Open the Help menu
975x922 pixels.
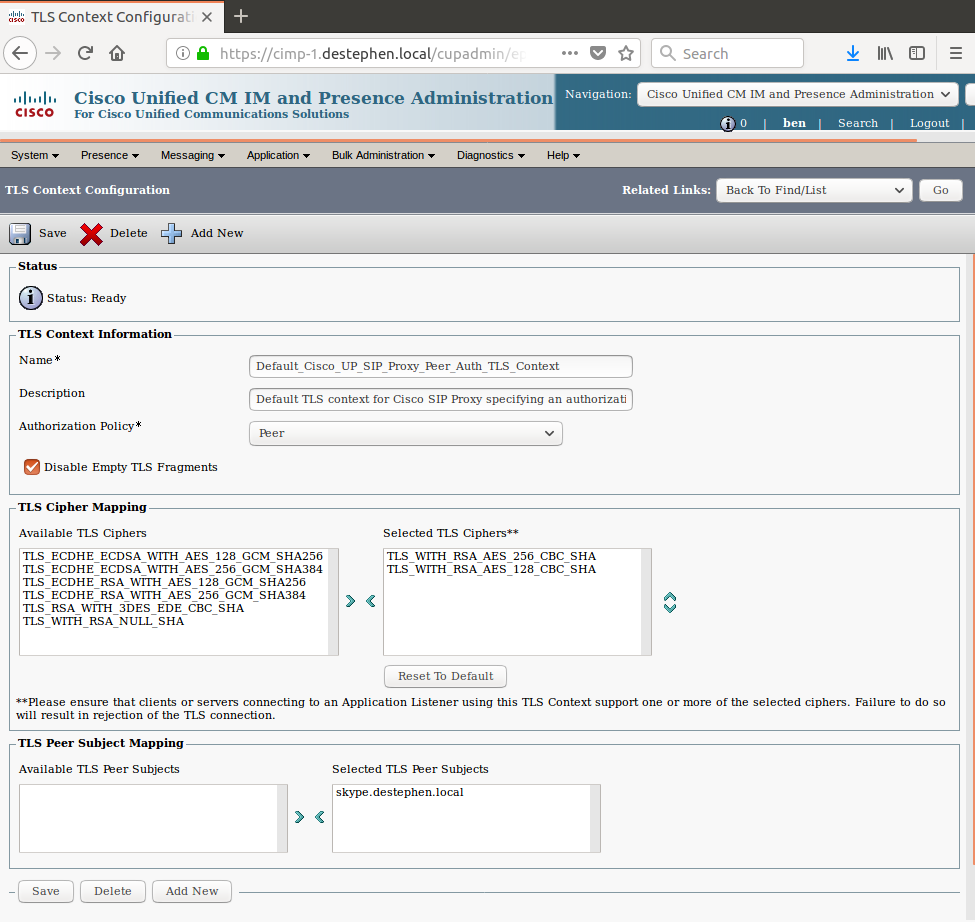click(563, 155)
